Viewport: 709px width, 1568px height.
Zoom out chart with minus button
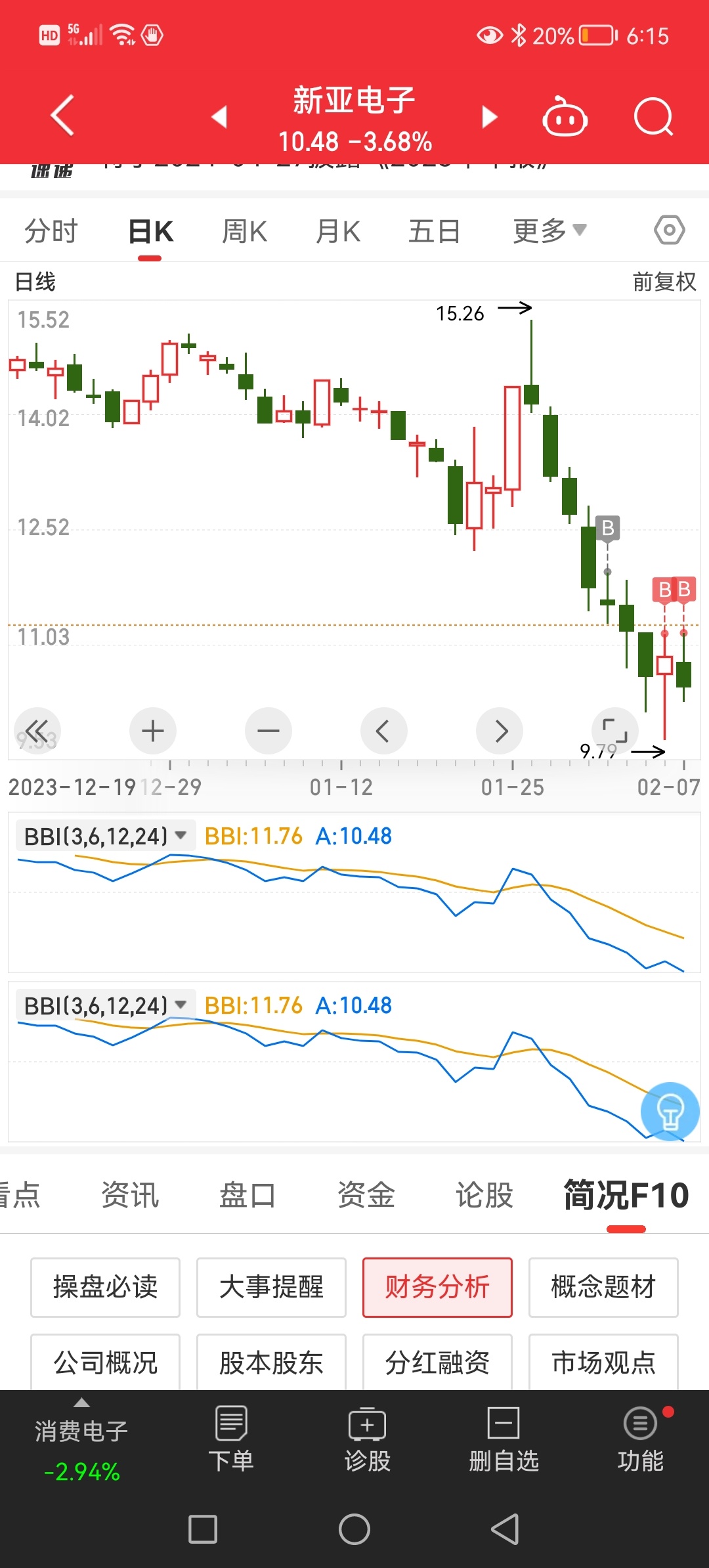[x=268, y=730]
